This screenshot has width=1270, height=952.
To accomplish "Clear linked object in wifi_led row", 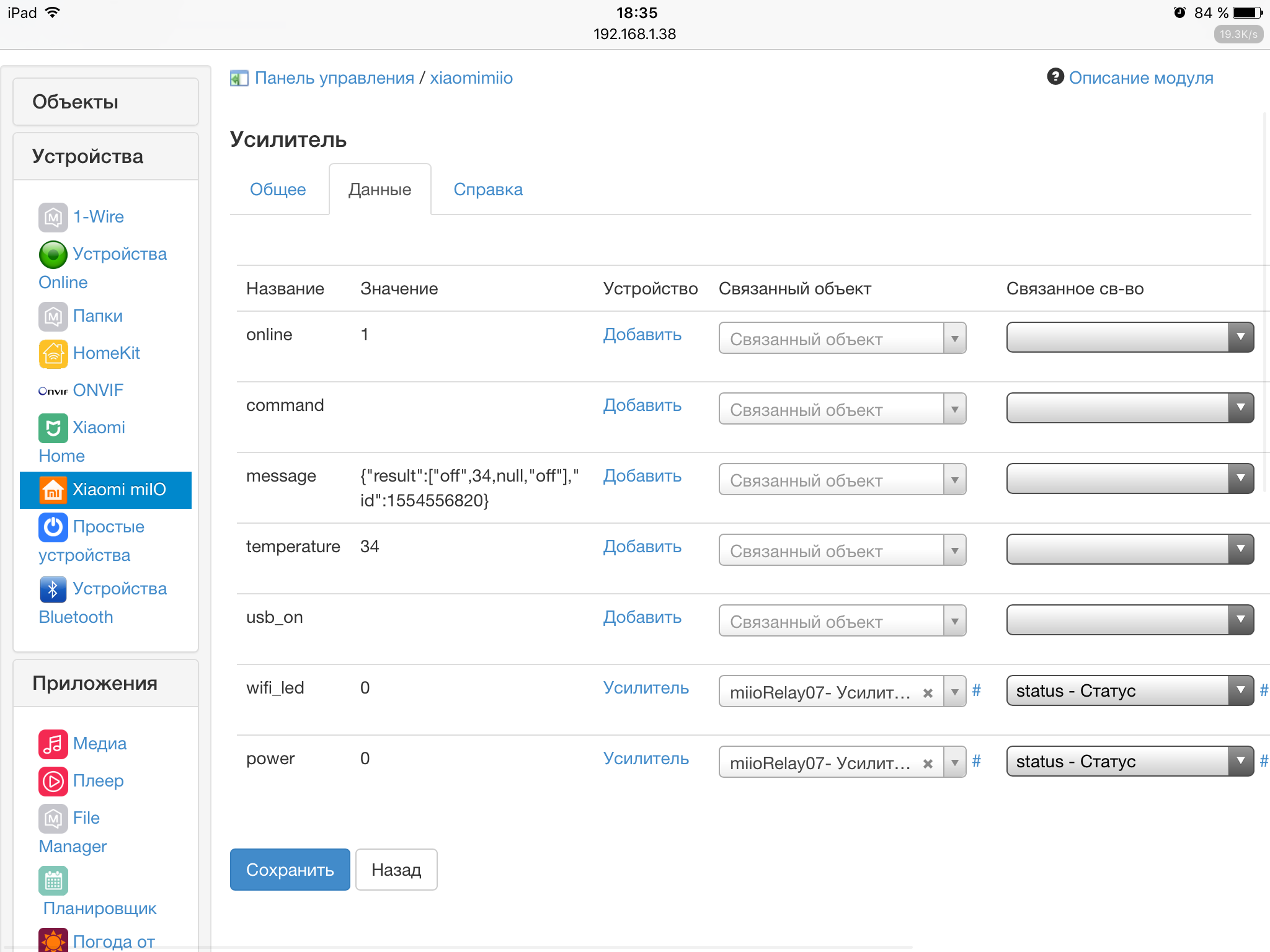I will tap(928, 693).
